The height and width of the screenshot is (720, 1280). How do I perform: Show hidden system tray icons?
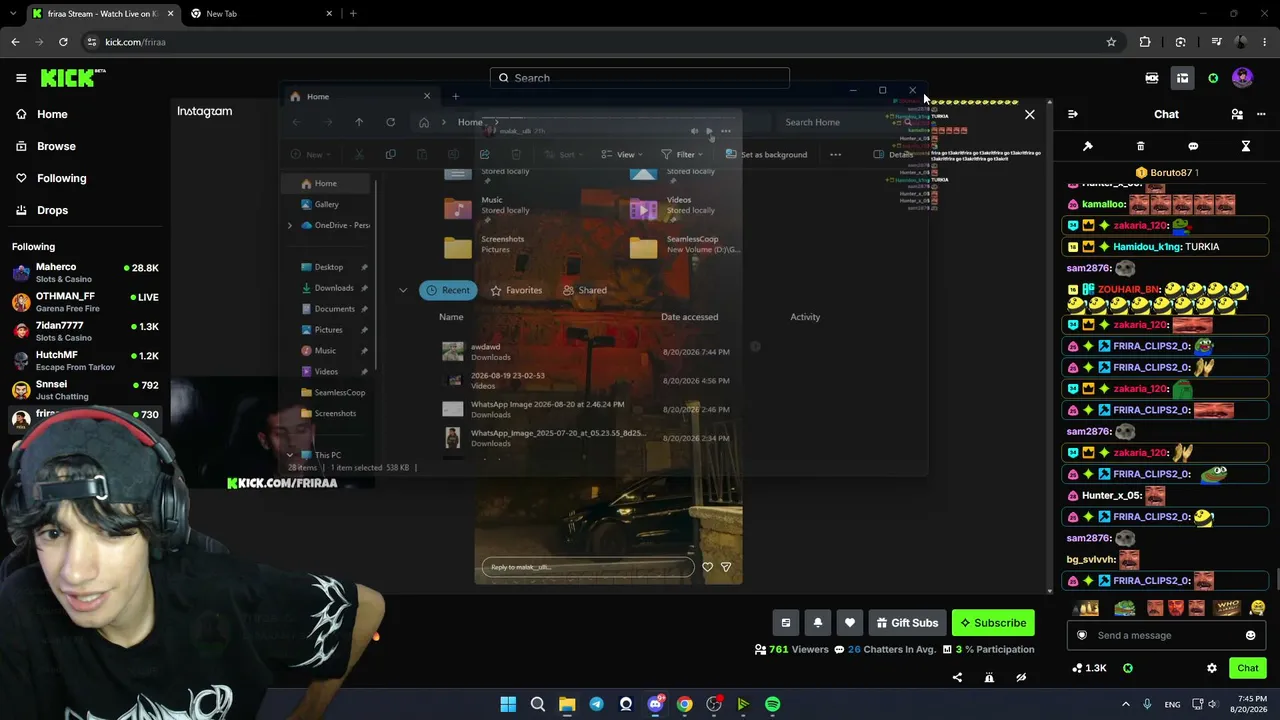pyautogui.click(x=1125, y=704)
